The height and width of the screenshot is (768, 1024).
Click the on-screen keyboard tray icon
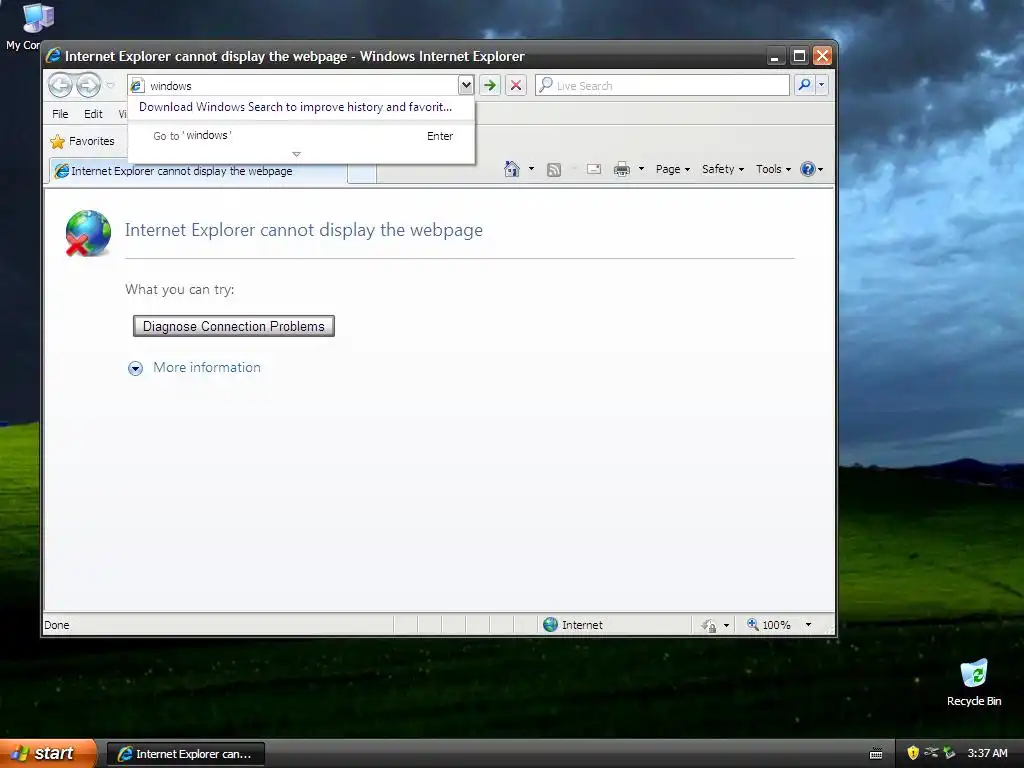click(876, 754)
